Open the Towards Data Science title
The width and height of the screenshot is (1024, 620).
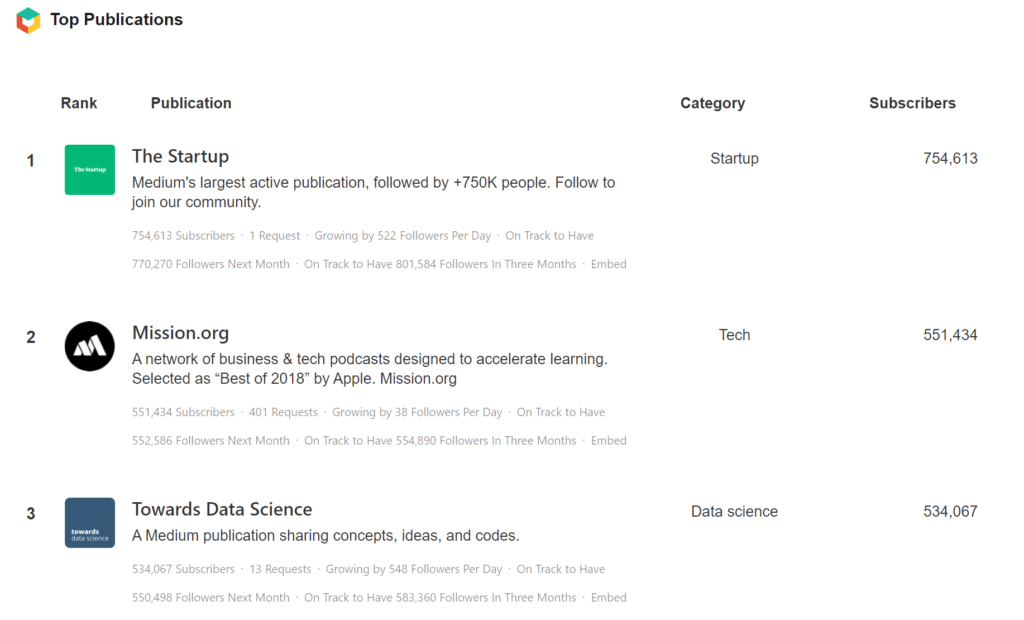[222, 509]
